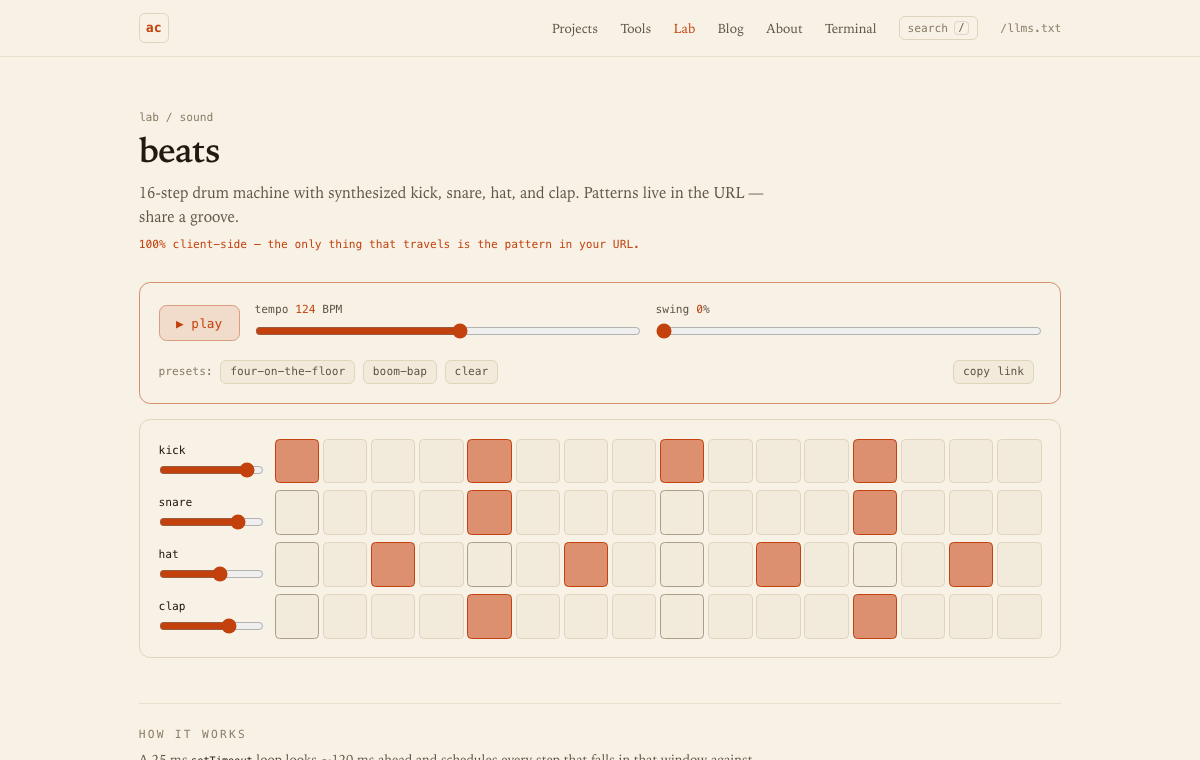Click the "100% client-side" notice text
The height and width of the screenshot is (760, 1200).
click(389, 244)
